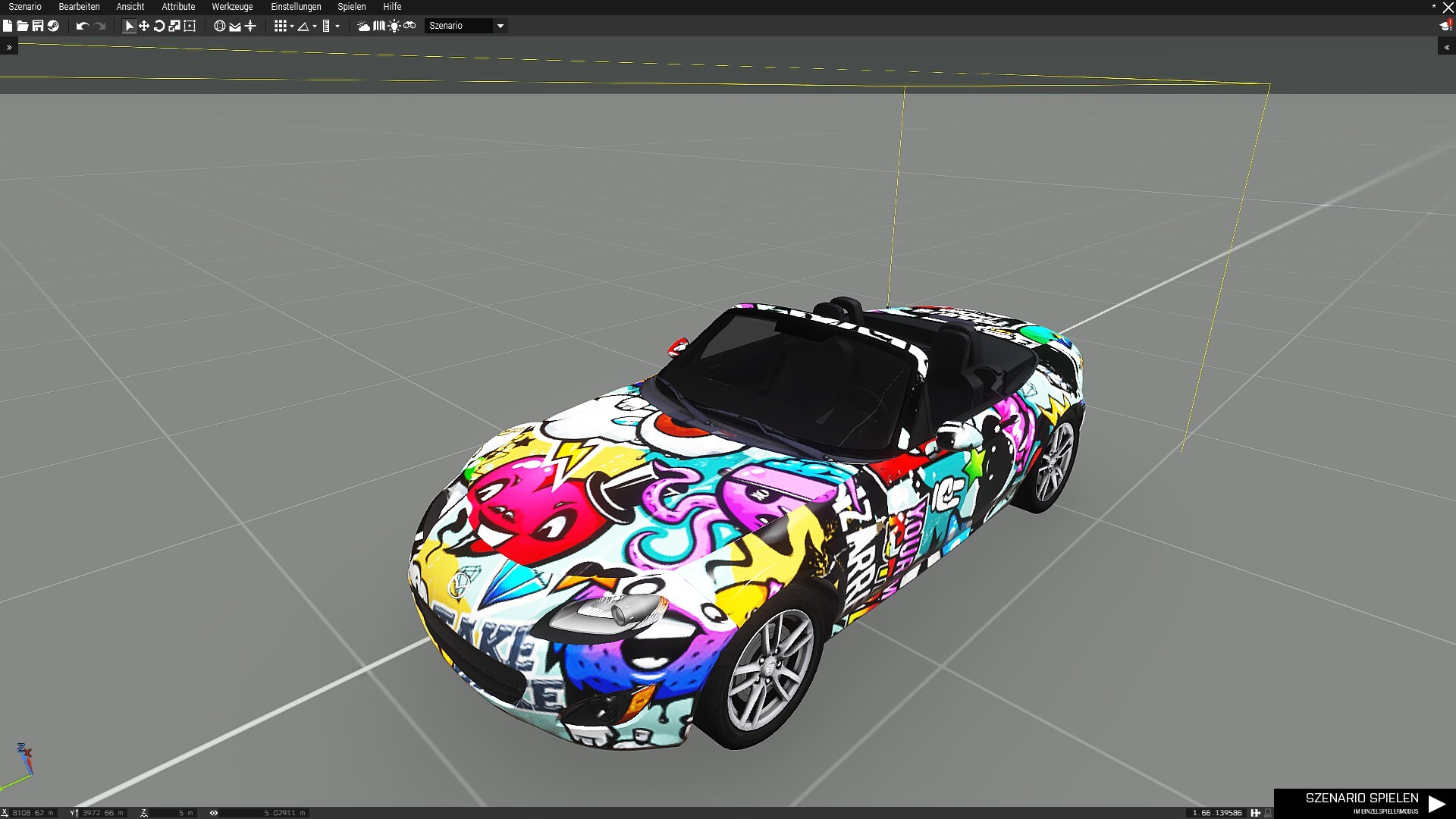Create a new scenario file
This screenshot has height=819, width=1456.
pyautogui.click(x=8, y=26)
